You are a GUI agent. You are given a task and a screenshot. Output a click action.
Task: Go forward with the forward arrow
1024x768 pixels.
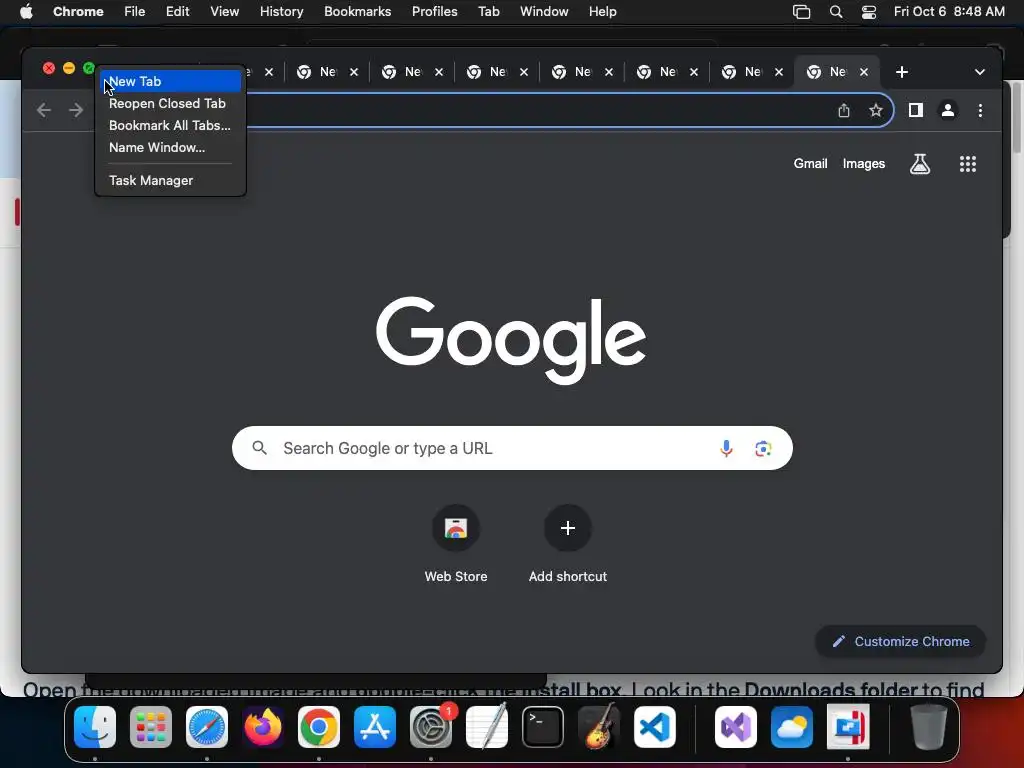click(76, 110)
